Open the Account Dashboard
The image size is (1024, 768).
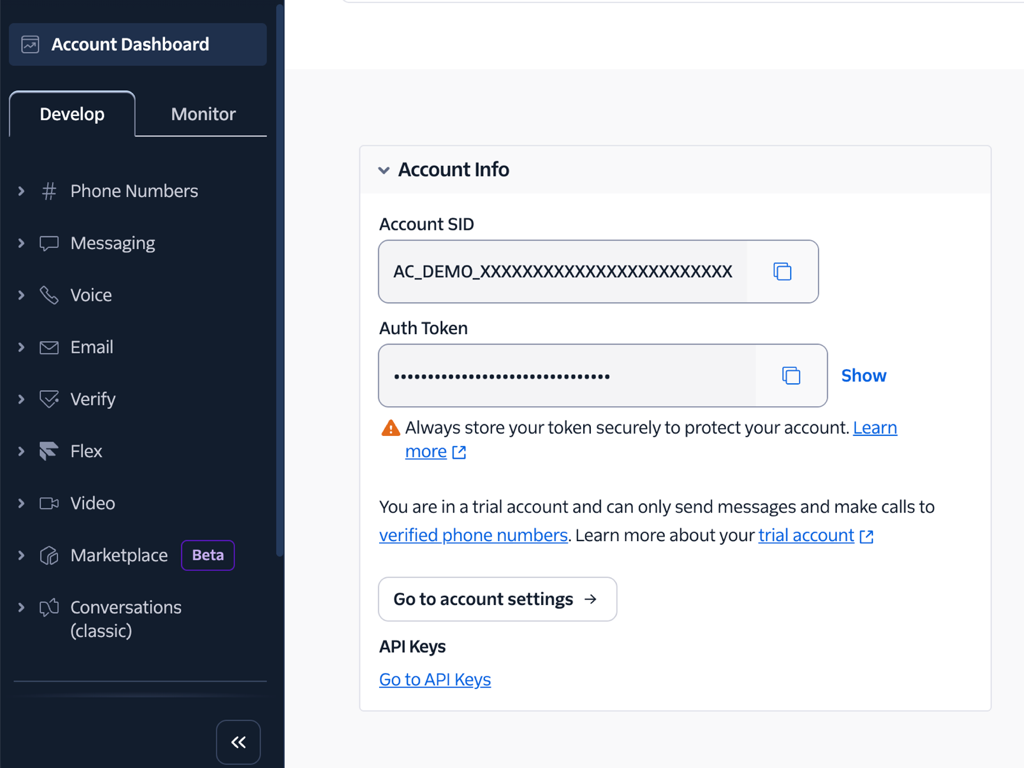(x=138, y=44)
